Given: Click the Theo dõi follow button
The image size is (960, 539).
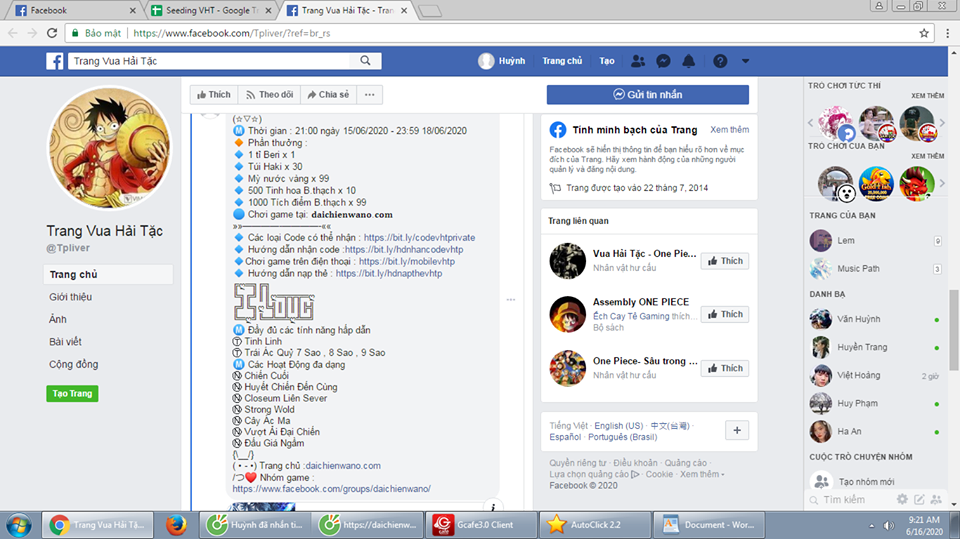Looking at the screenshot, I should pyautogui.click(x=269, y=94).
